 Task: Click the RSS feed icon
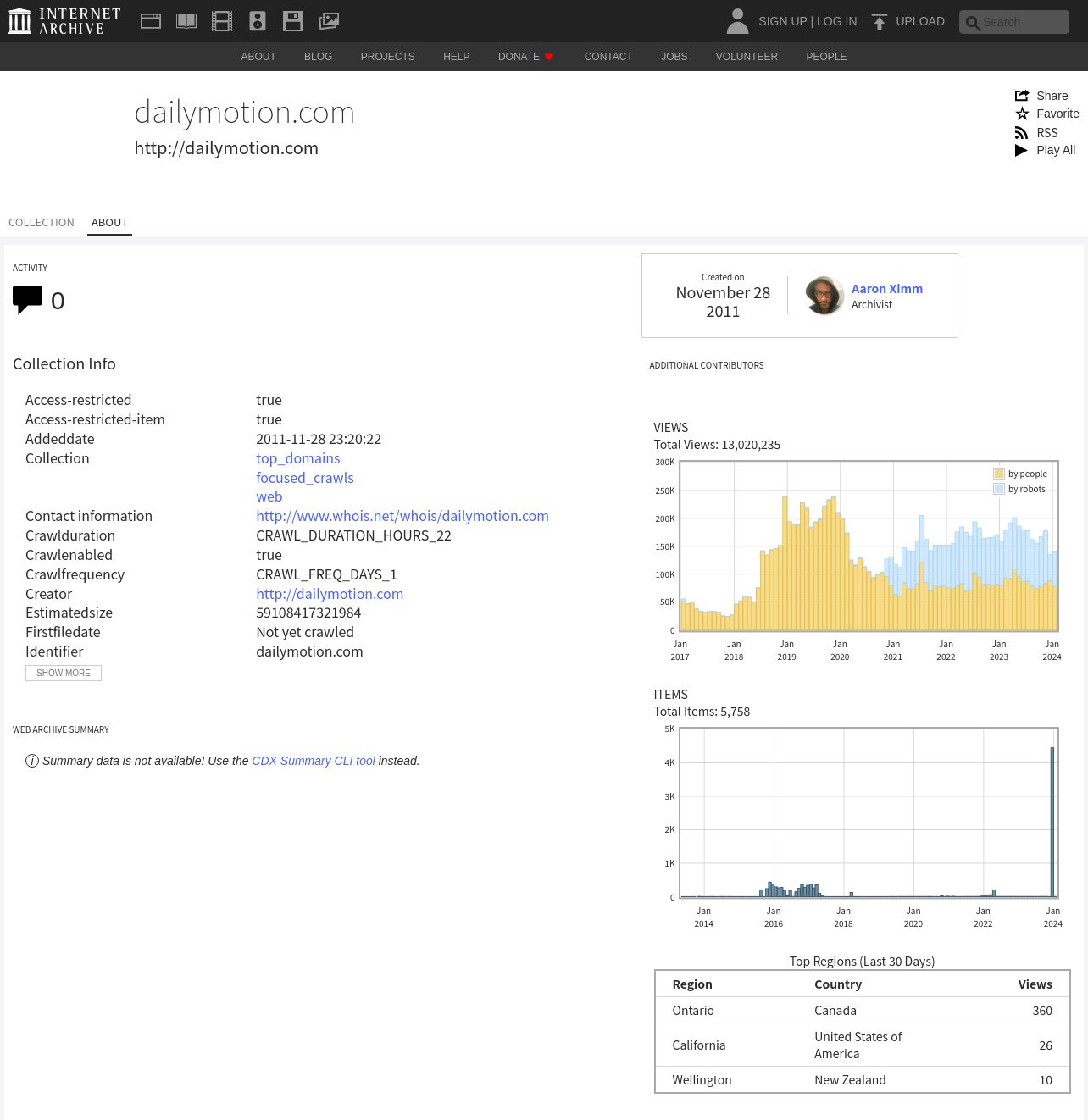(1022, 133)
